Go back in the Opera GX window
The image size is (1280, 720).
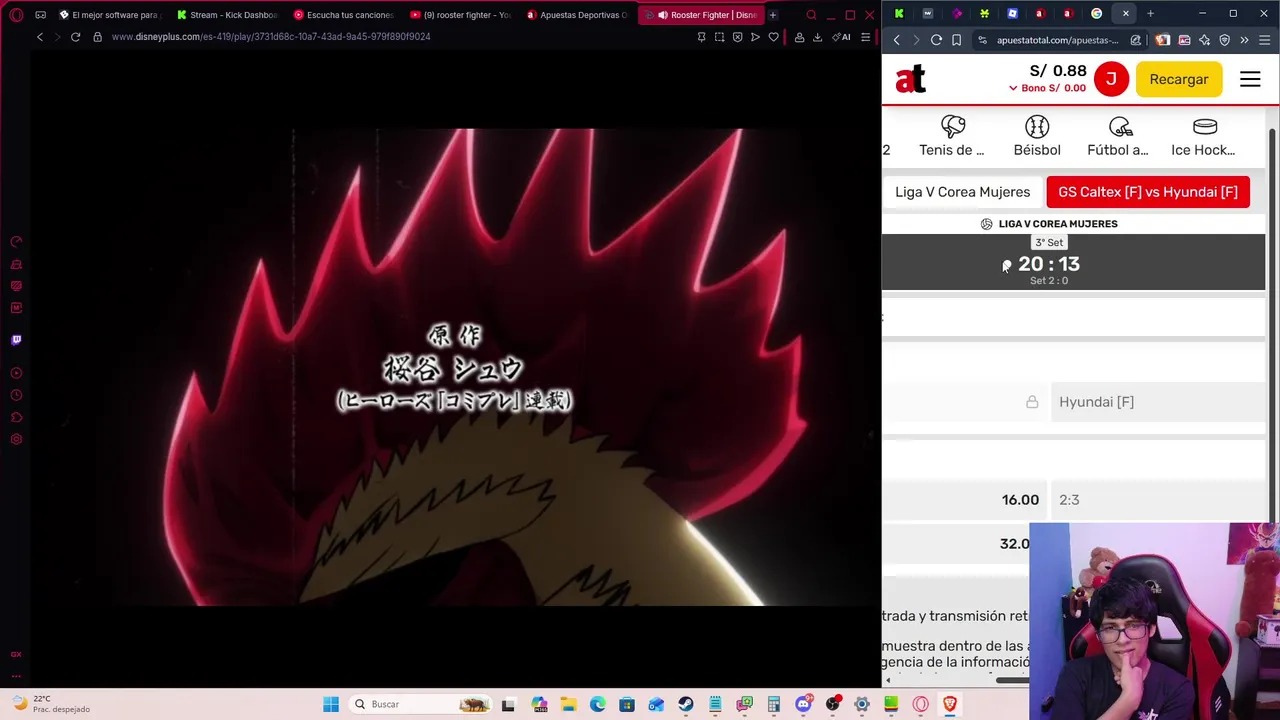40,37
